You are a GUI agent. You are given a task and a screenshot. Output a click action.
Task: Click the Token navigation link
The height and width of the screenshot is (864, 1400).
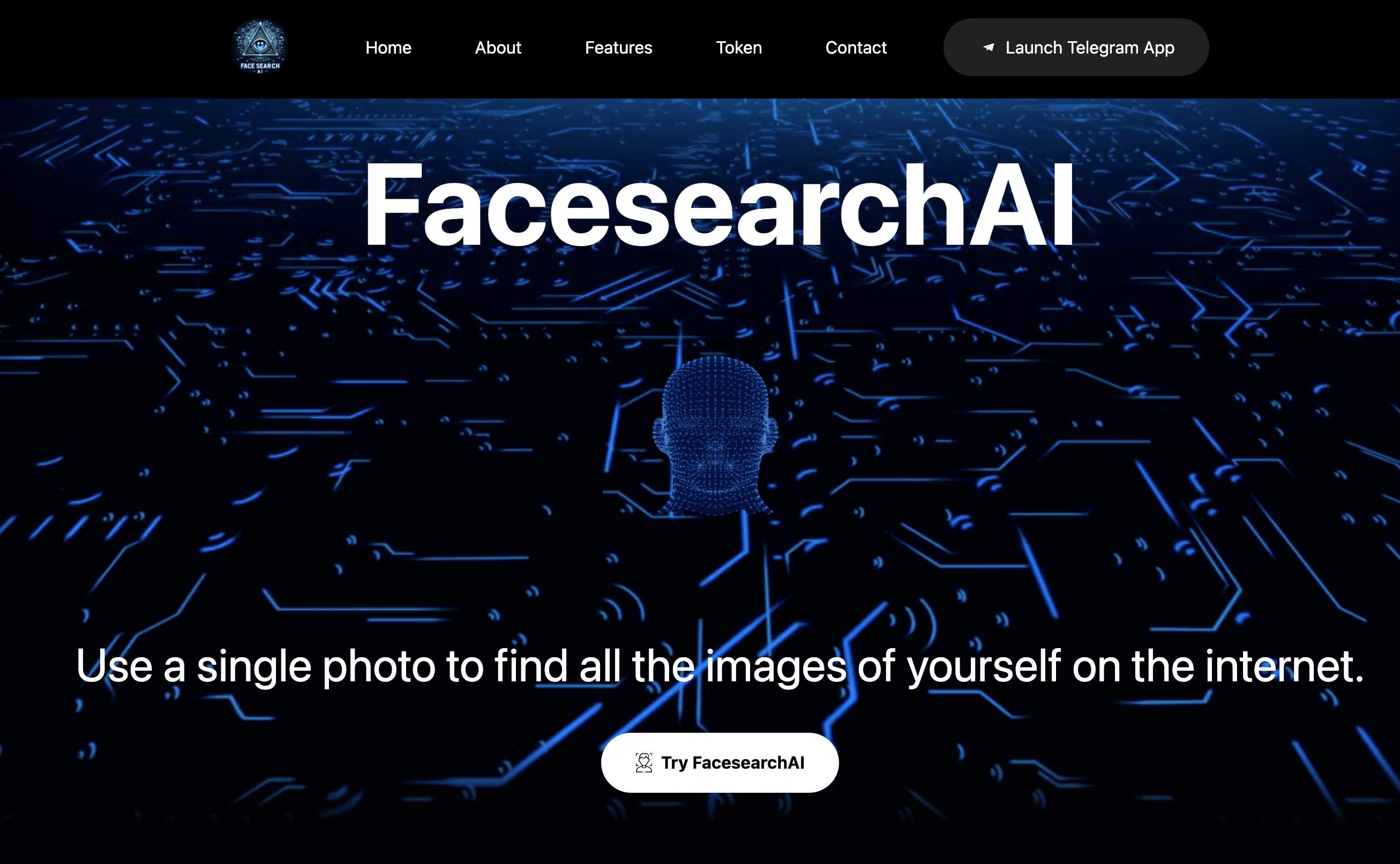[x=738, y=47]
